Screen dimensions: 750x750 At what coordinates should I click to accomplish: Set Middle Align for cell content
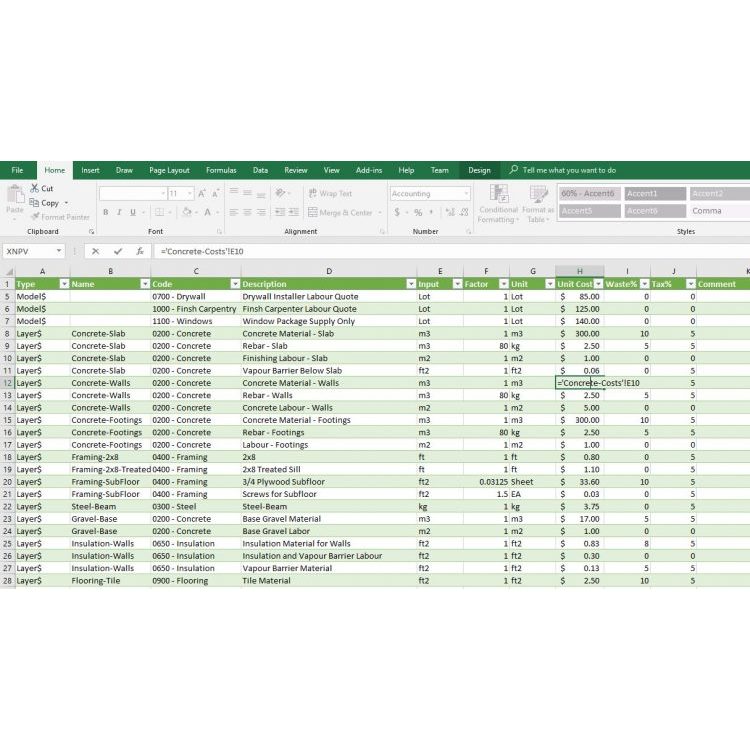(247, 193)
